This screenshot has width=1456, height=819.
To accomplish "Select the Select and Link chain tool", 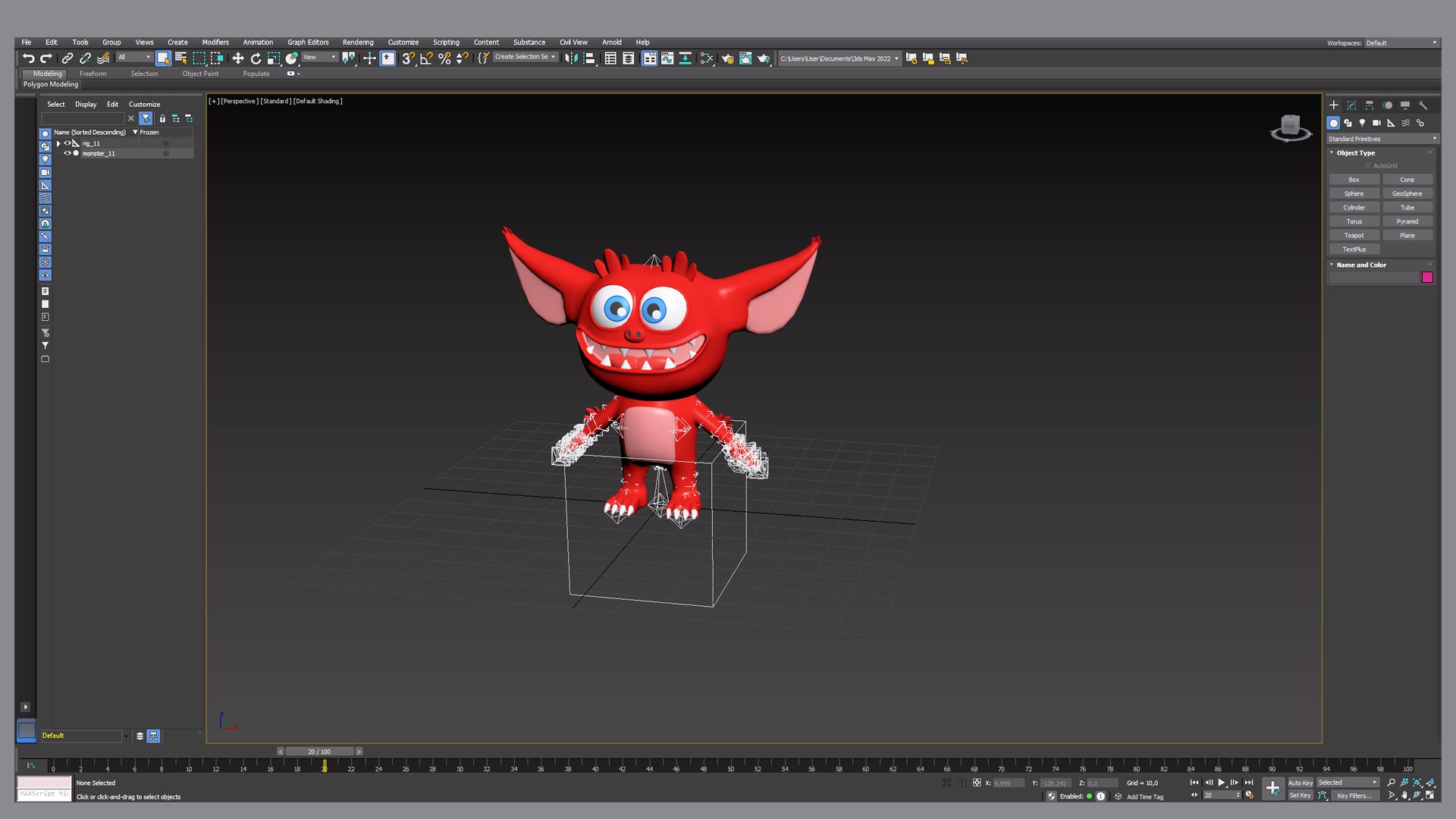I will point(67,58).
